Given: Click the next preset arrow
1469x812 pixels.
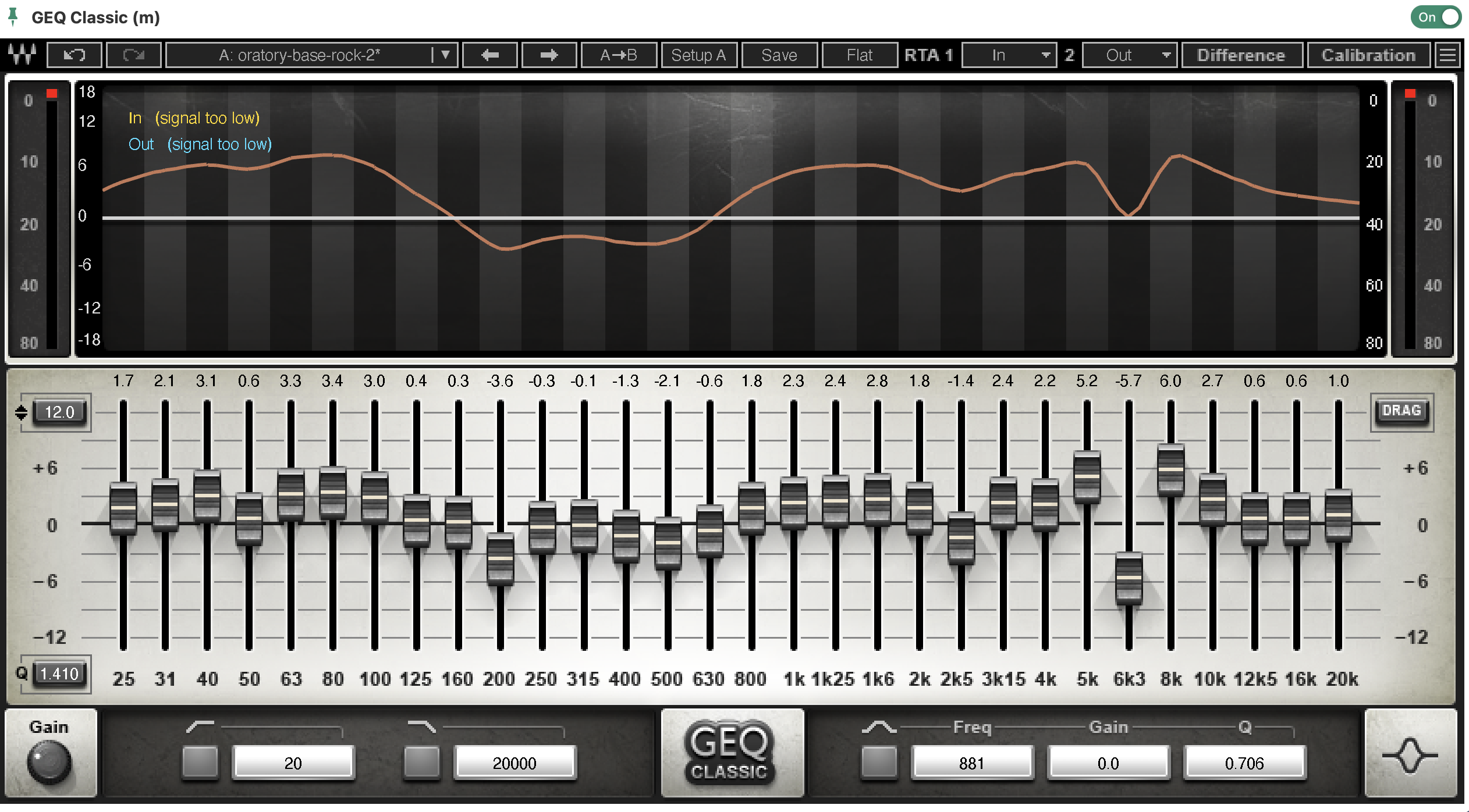Looking at the screenshot, I should 548,55.
